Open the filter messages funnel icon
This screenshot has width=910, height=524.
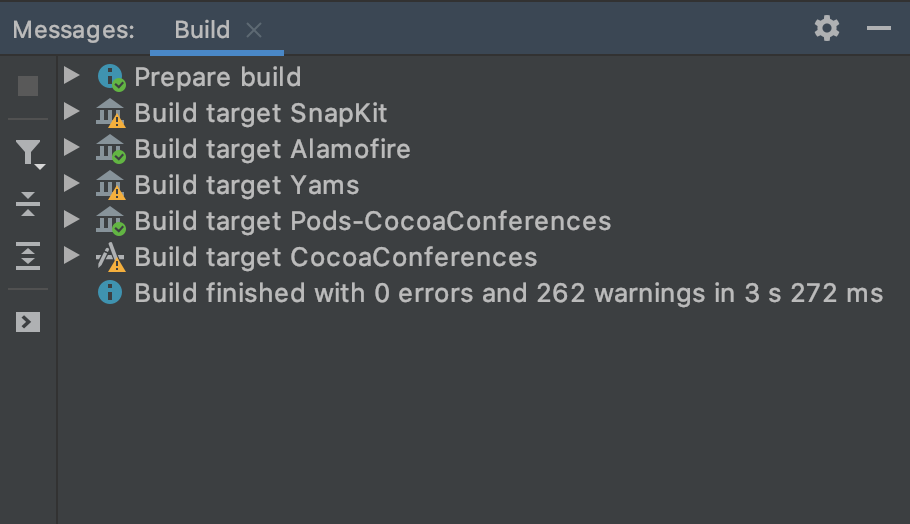(x=28, y=152)
